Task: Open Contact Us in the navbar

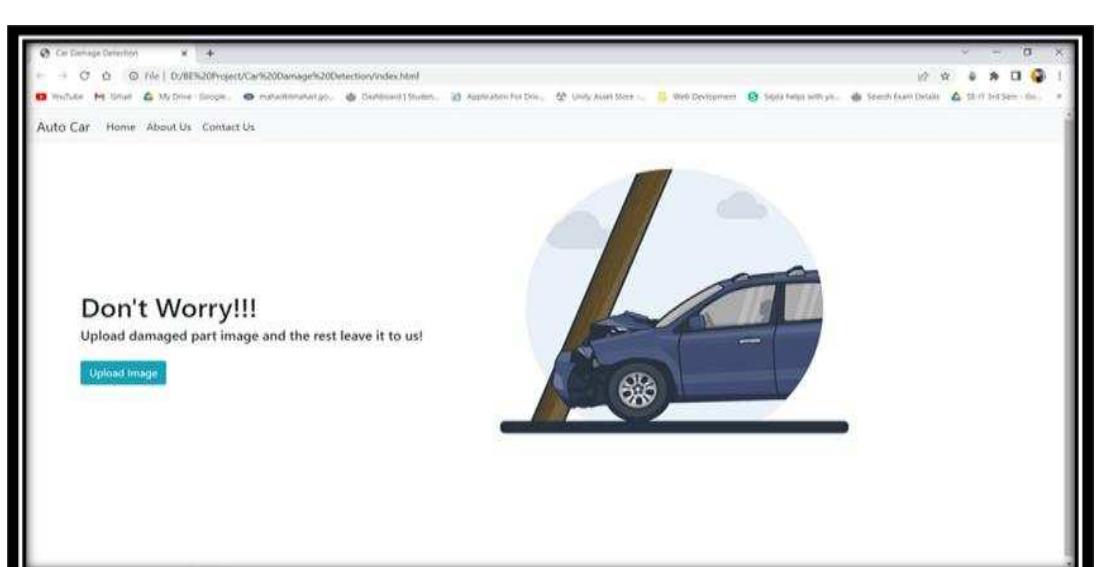Action: point(229,127)
